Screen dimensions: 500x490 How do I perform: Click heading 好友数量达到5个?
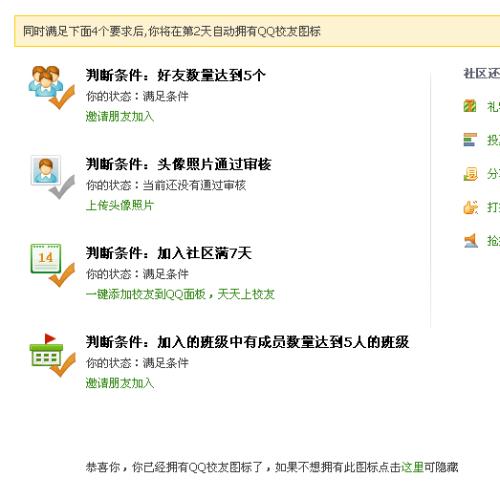point(211,75)
